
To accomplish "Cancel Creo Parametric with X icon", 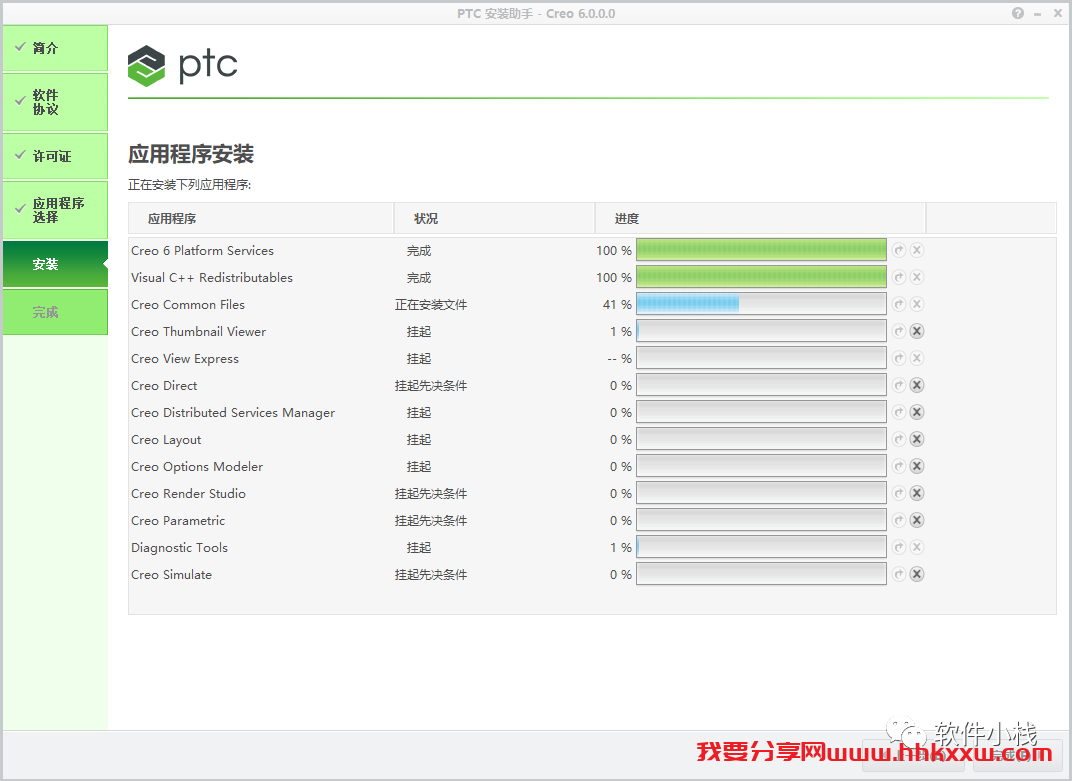I will pyautogui.click(x=917, y=520).
